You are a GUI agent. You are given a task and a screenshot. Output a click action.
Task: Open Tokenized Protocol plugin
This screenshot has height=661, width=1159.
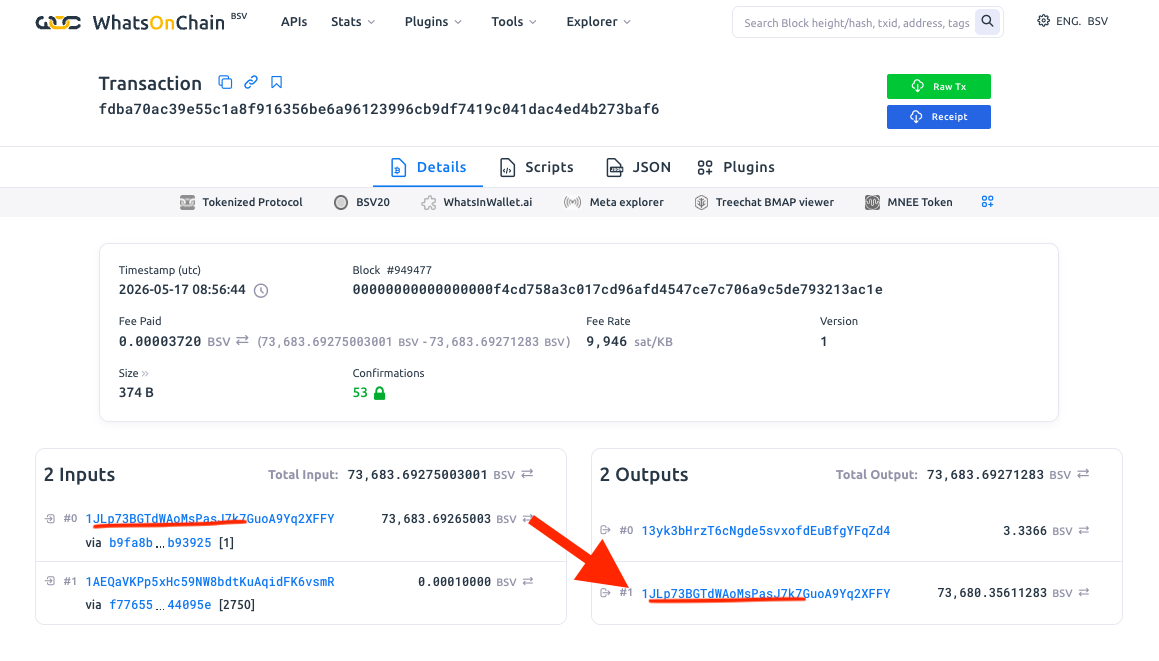click(242, 202)
